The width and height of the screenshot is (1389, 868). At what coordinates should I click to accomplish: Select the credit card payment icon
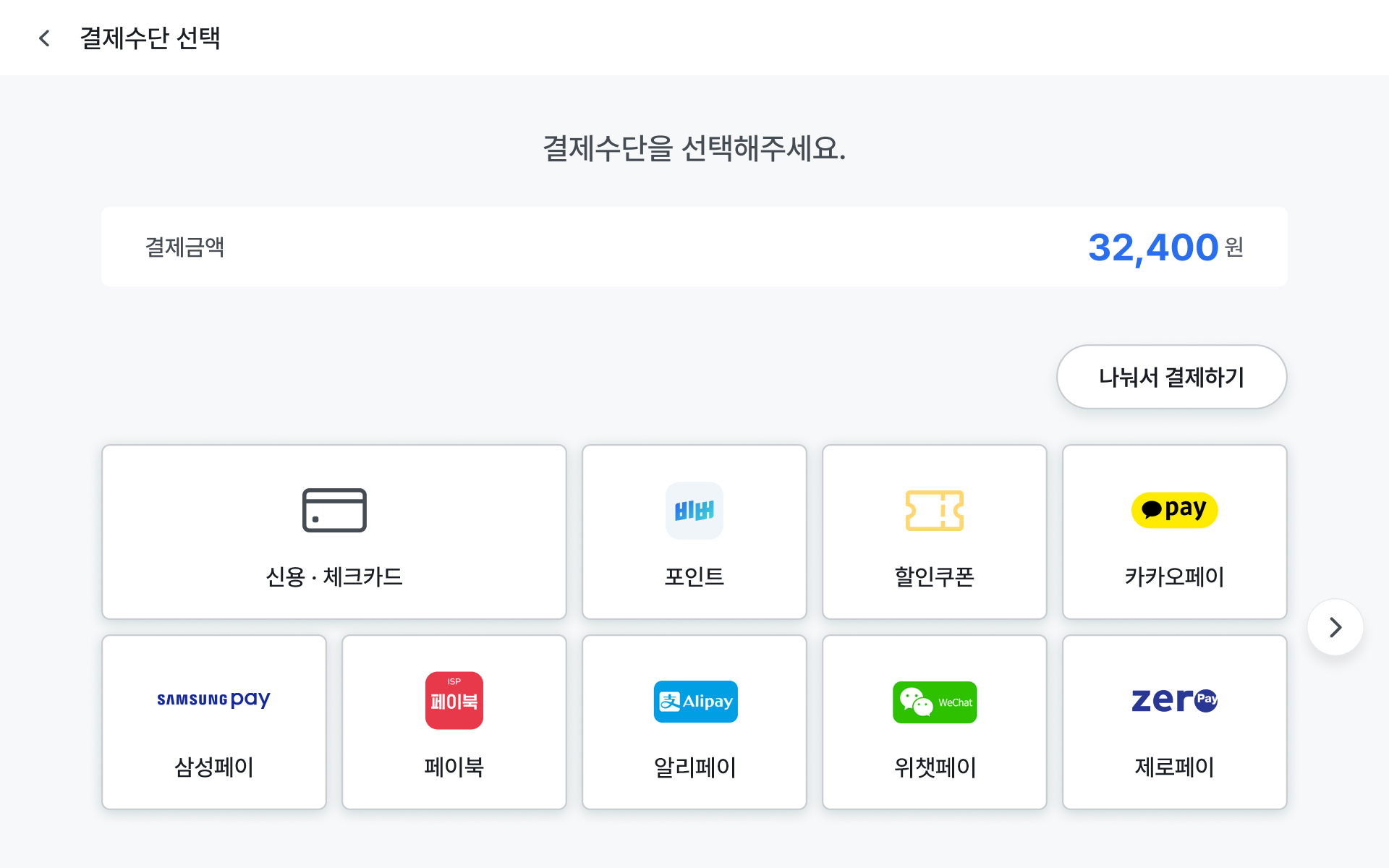tap(334, 509)
